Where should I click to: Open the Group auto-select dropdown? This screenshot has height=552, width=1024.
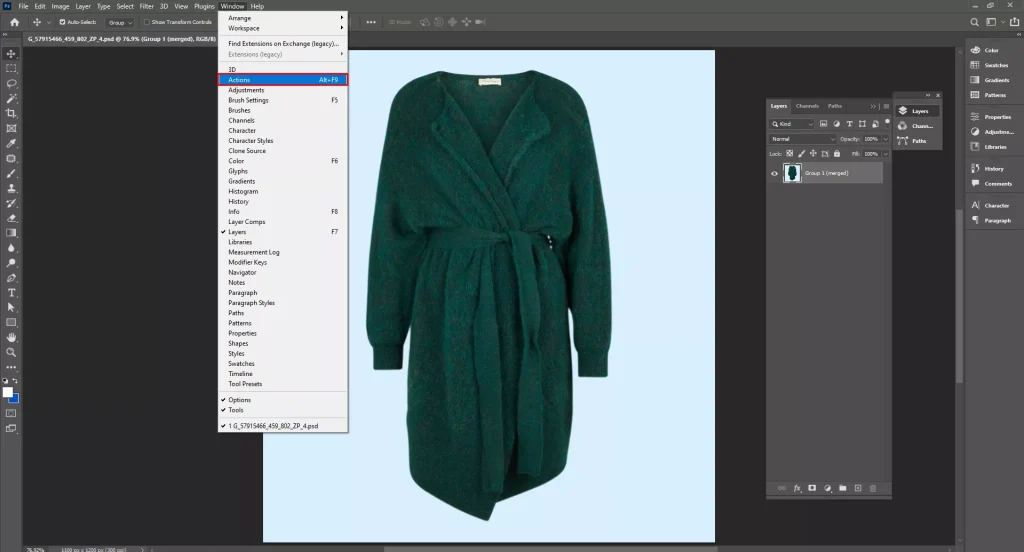coord(121,21)
